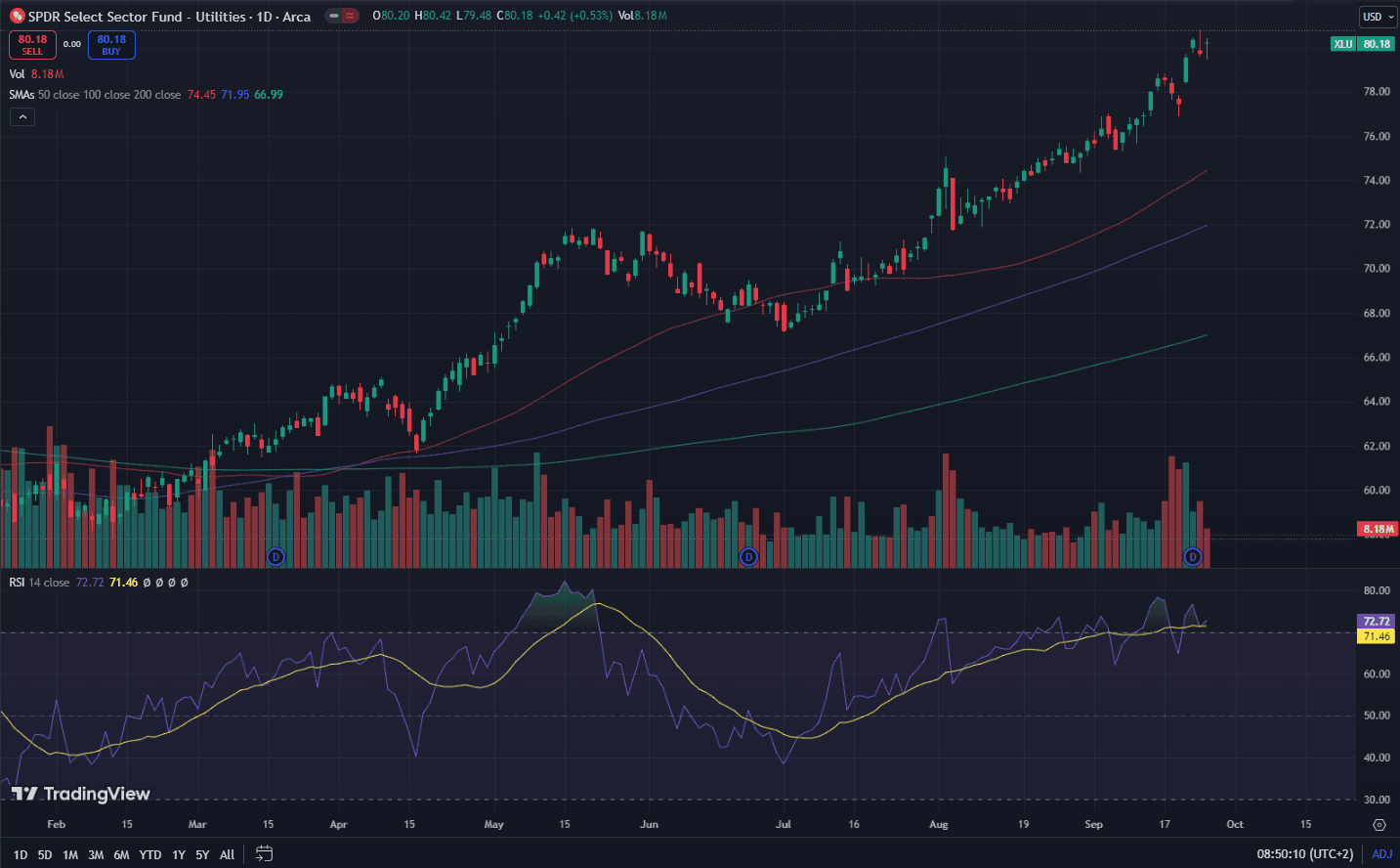The width and height of the screenshot is (1400, 868).
Task: Click the May label on time axis
Action: [494, 825]
